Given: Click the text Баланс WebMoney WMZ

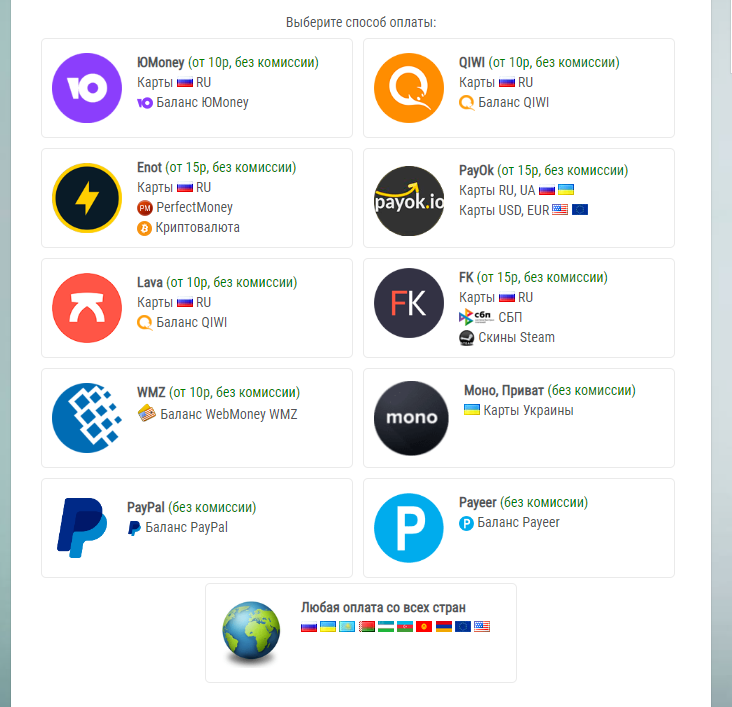Looking at the screenshot, I should pyautogui.click(x=229, y=414).
